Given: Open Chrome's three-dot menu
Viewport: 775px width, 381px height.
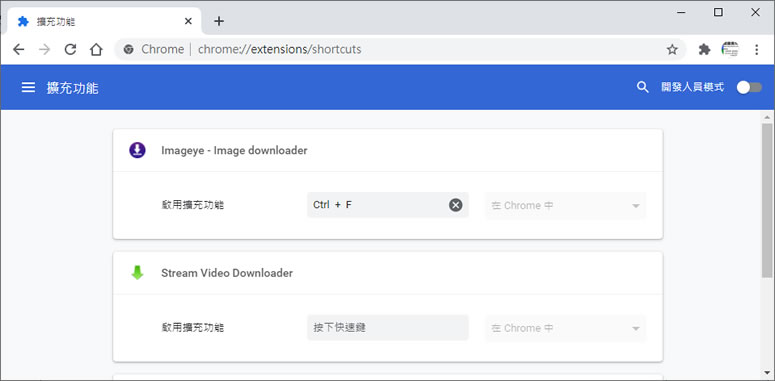Looking at the screenshot, I should pyautogui.click(x=756, y=49).
